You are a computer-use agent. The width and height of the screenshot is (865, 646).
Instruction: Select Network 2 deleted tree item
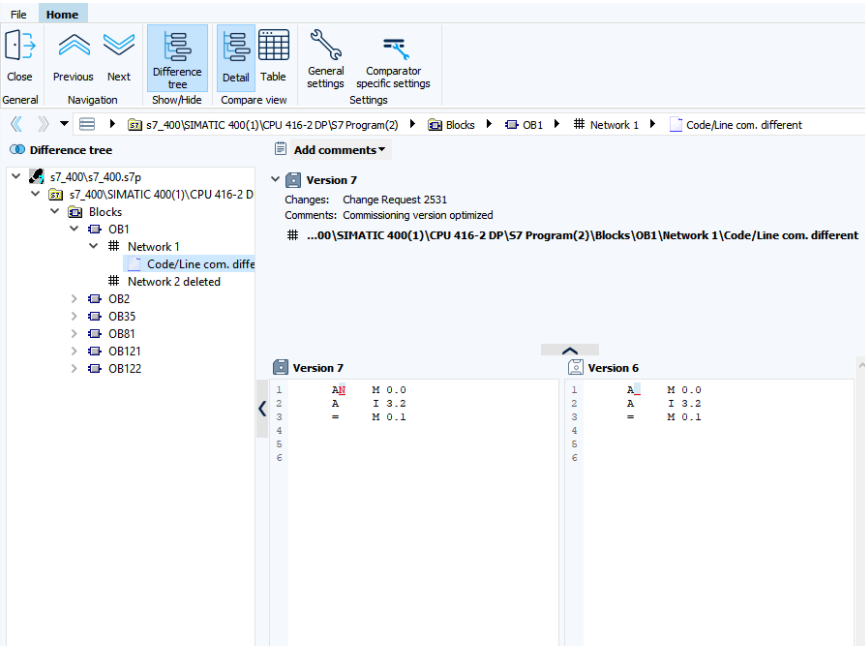click(173, 282)
